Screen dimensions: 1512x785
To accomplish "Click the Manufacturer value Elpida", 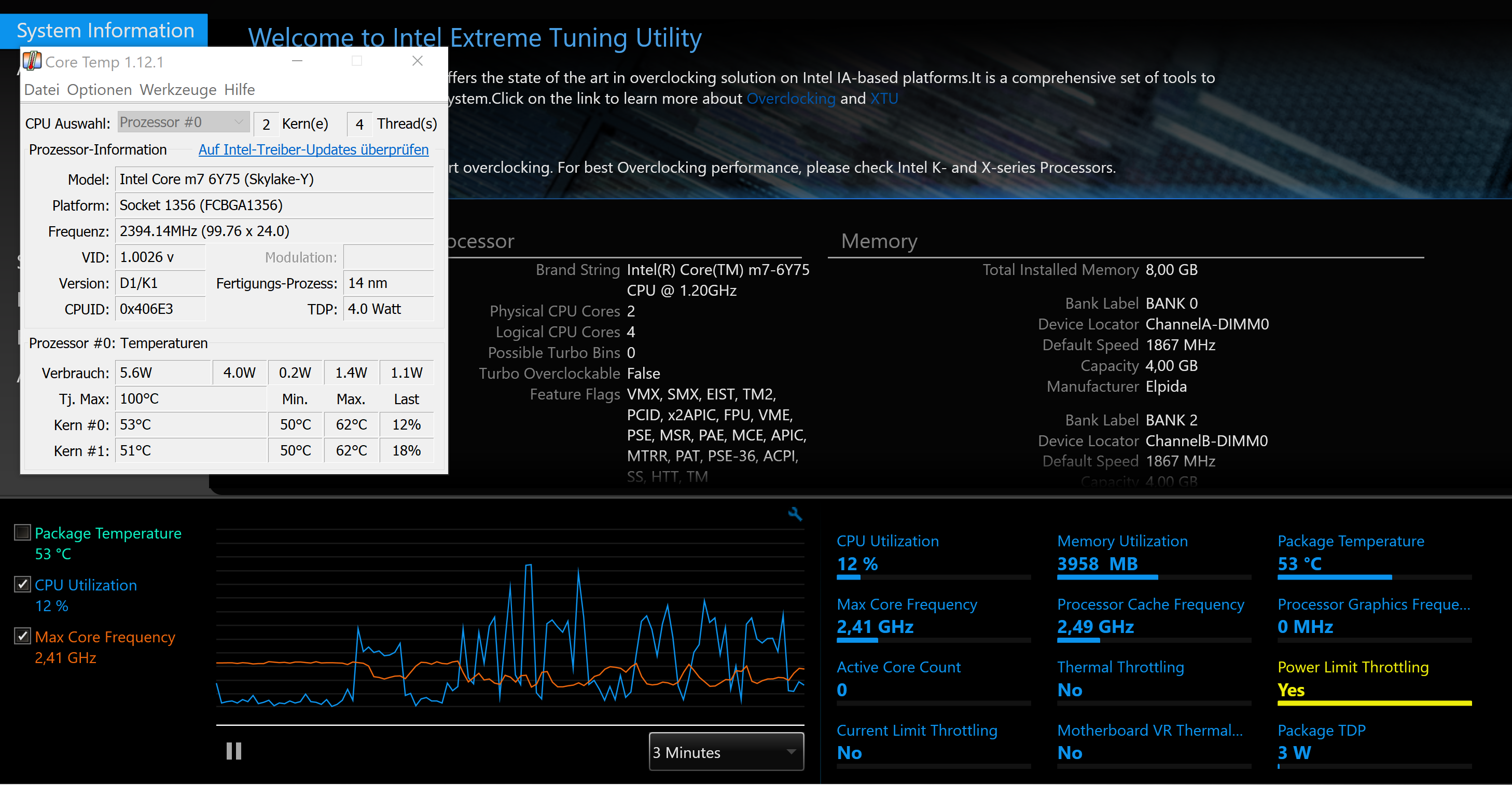I will click(x=1166, y=387).
